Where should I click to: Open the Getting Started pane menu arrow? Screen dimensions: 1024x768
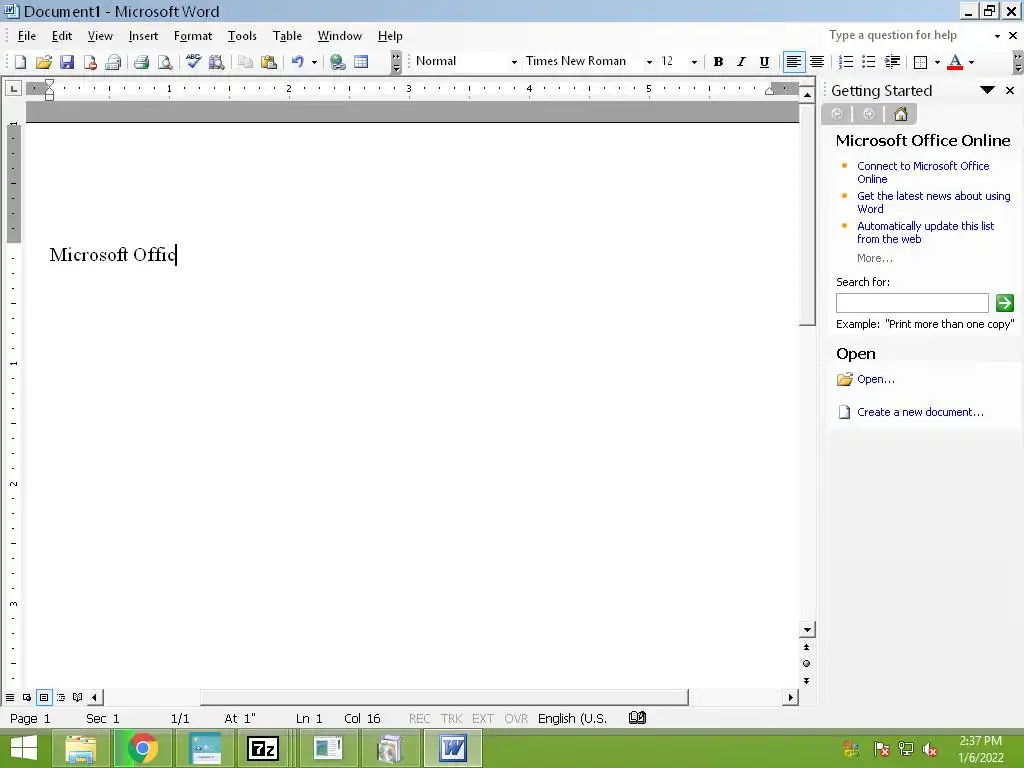pyautogui.click(x=987, y=90)
